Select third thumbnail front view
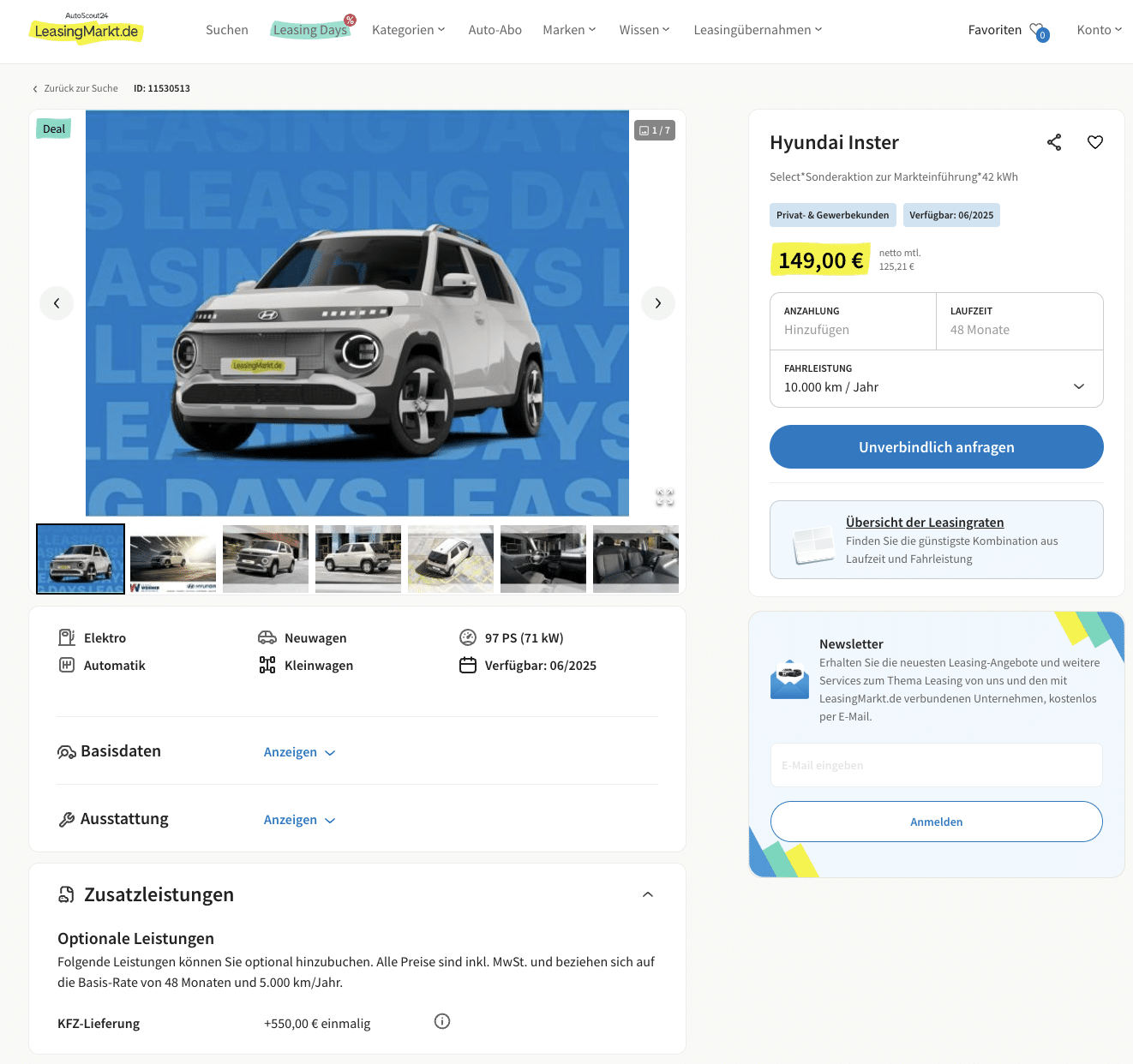Image resolution: width=1133 pixels, height=1064 pixels. click(x=266, y=559)
